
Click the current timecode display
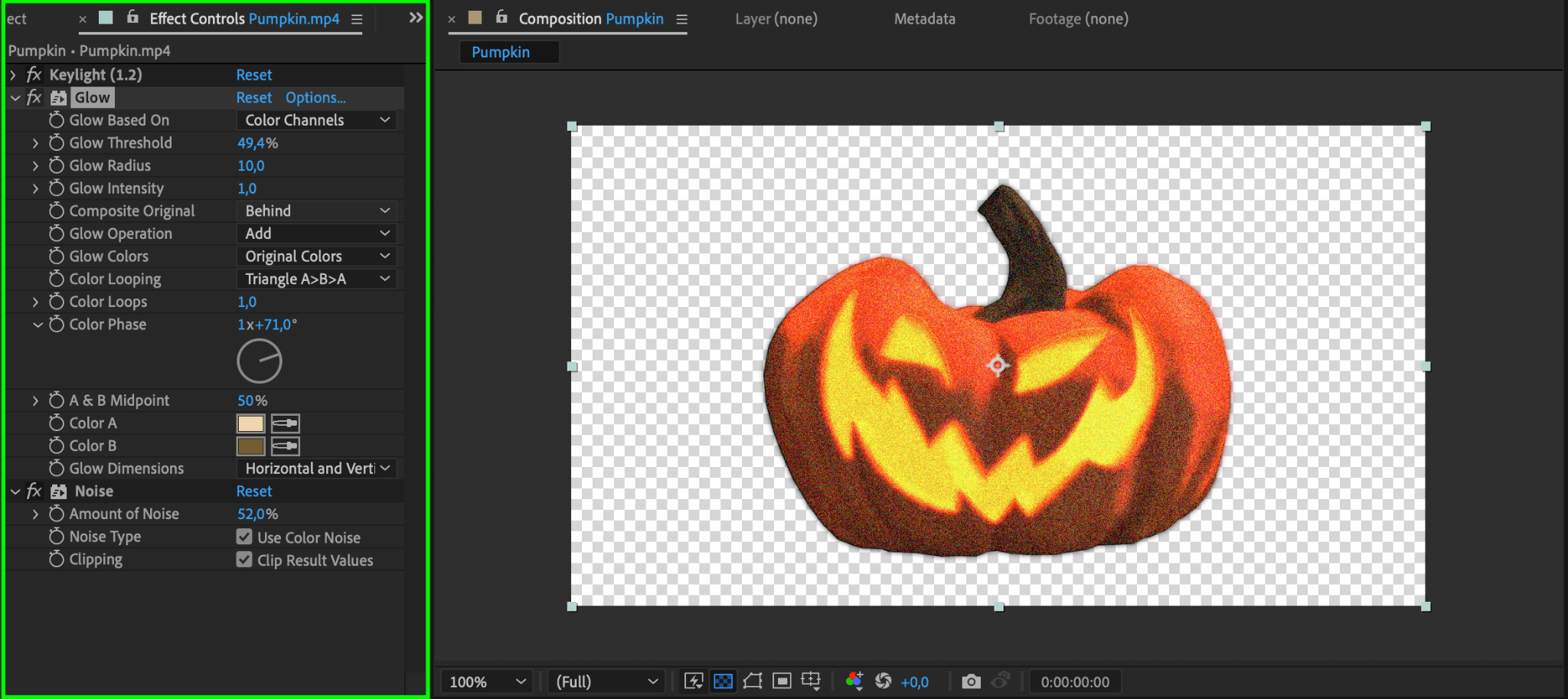pos(1074,681)
